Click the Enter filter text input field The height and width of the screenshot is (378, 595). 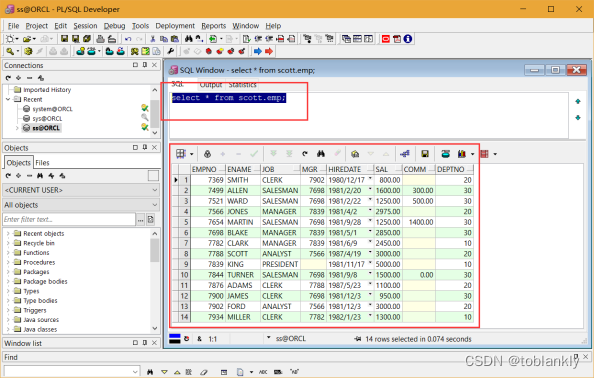69,219
